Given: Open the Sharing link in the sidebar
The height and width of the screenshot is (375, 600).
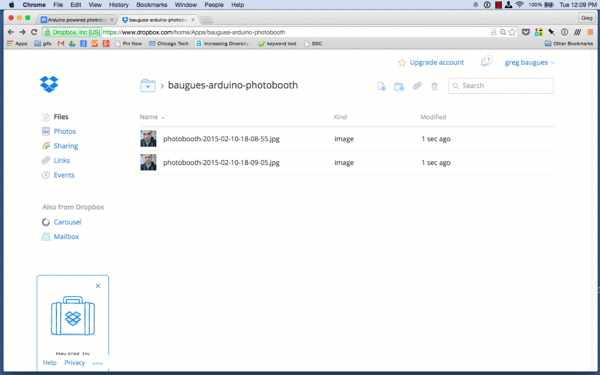Looking at the screenshot, I should (x=65, y=146).
